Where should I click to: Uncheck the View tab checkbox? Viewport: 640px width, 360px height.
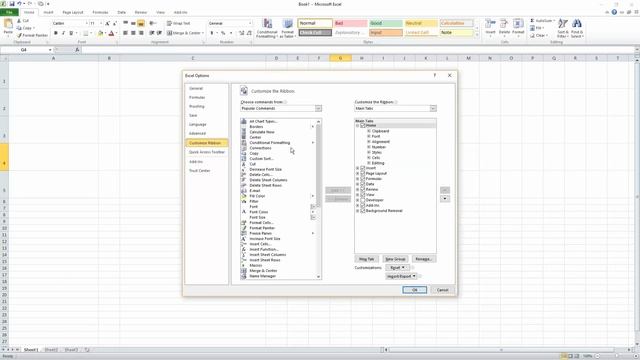(x=362, y=195)
